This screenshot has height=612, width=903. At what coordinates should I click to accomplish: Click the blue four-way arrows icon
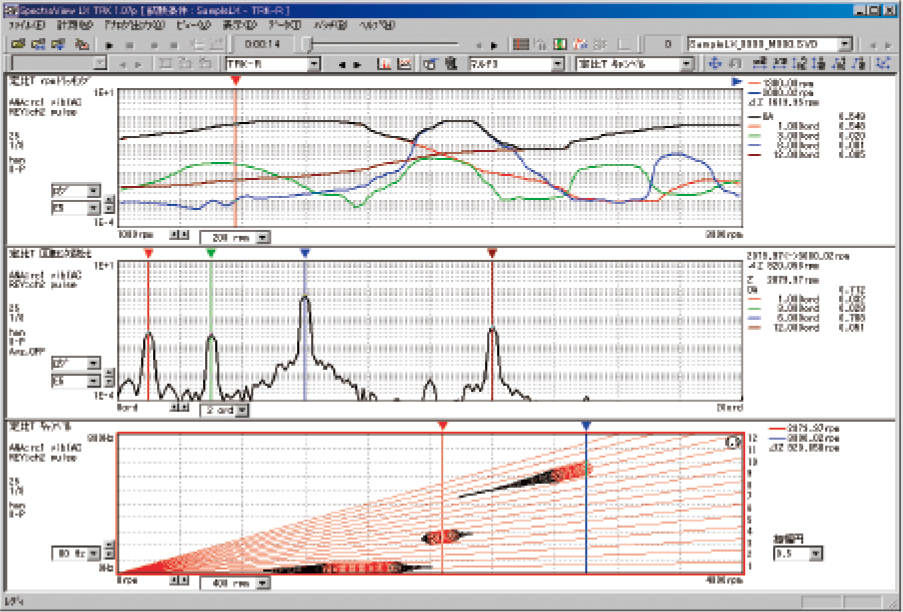(x=715, y=63)
